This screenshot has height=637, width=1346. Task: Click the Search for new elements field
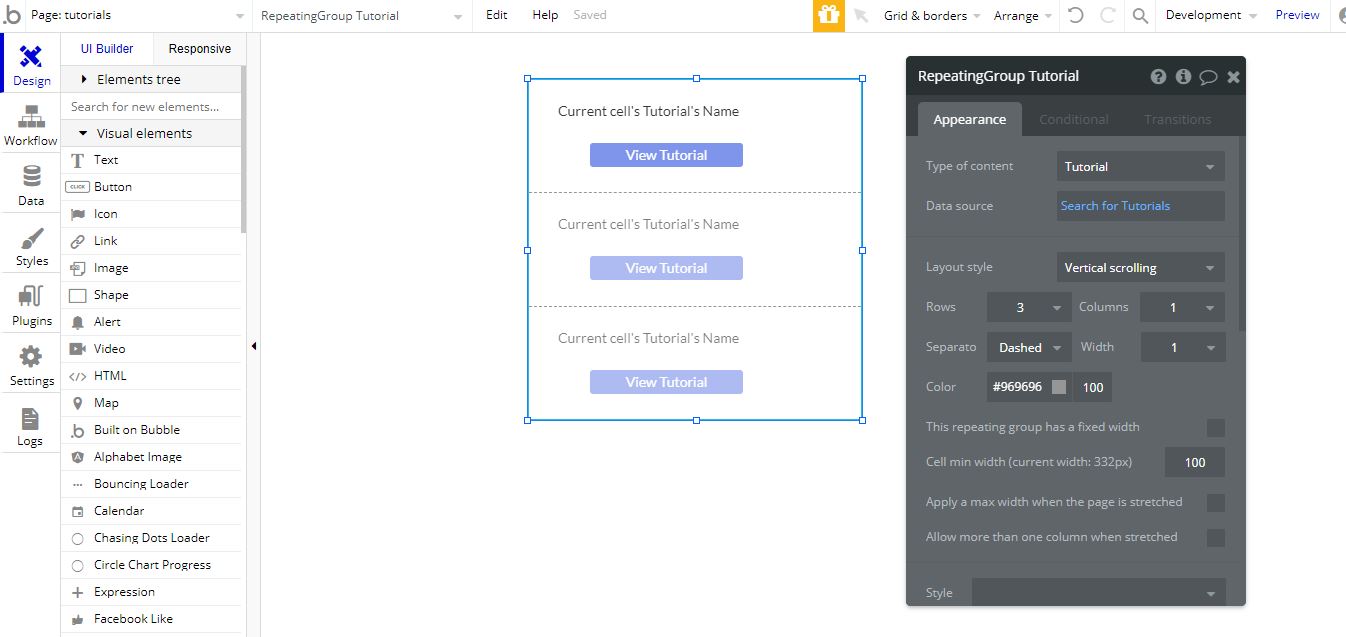pyautogui.click(x=151, y=107)
